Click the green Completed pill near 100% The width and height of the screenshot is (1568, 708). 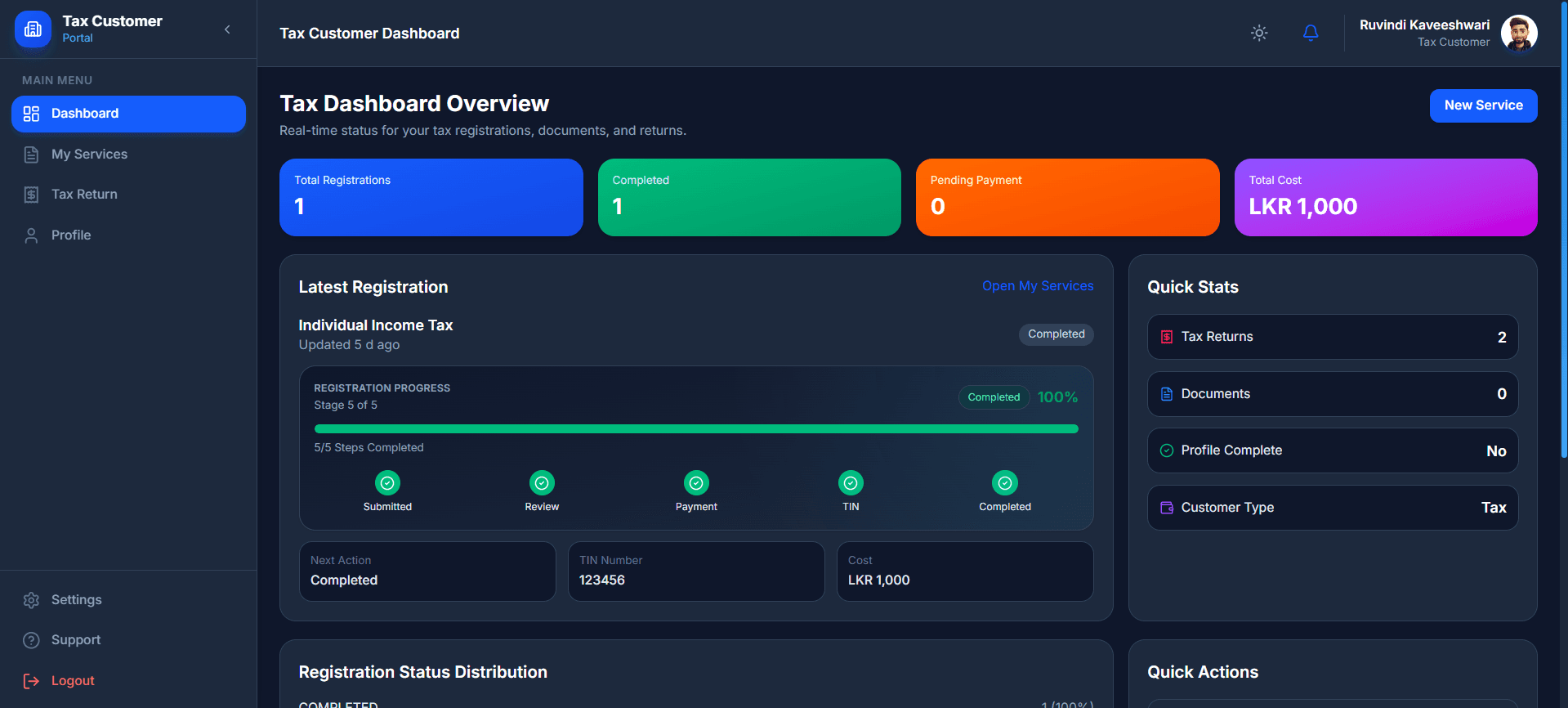pyautogui.click(x=994, y=397)
